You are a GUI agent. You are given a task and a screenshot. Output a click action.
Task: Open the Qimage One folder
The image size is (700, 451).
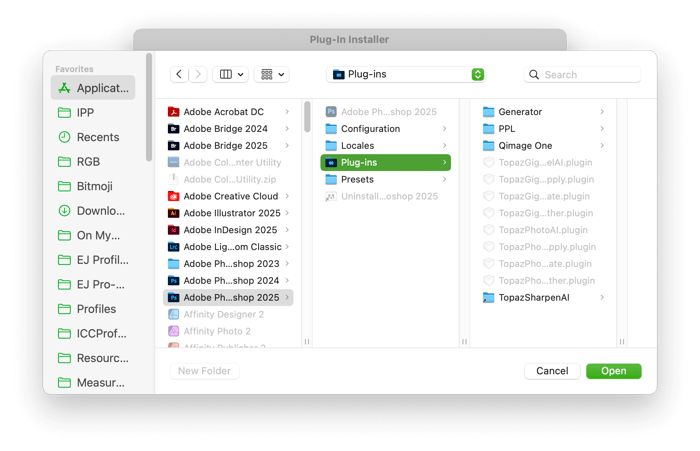point(543,146)
